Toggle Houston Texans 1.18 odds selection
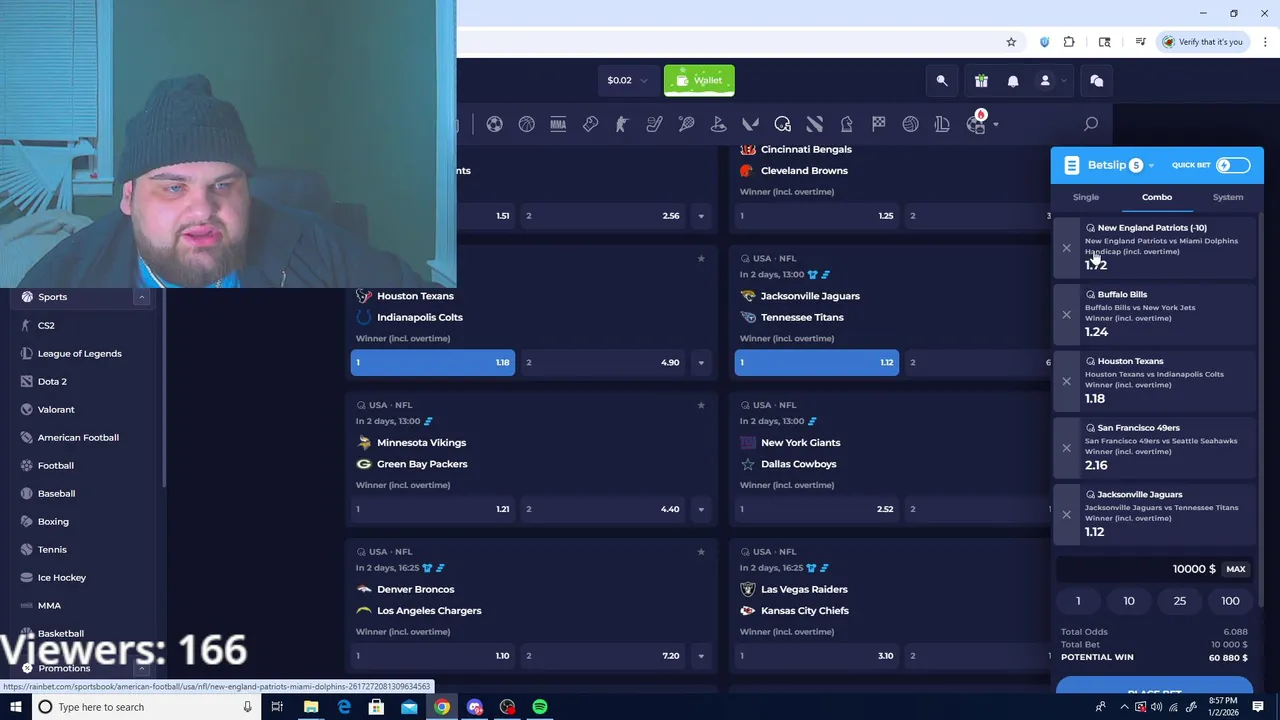This screenshot has width=1280, height=720. tap(433, 362)
